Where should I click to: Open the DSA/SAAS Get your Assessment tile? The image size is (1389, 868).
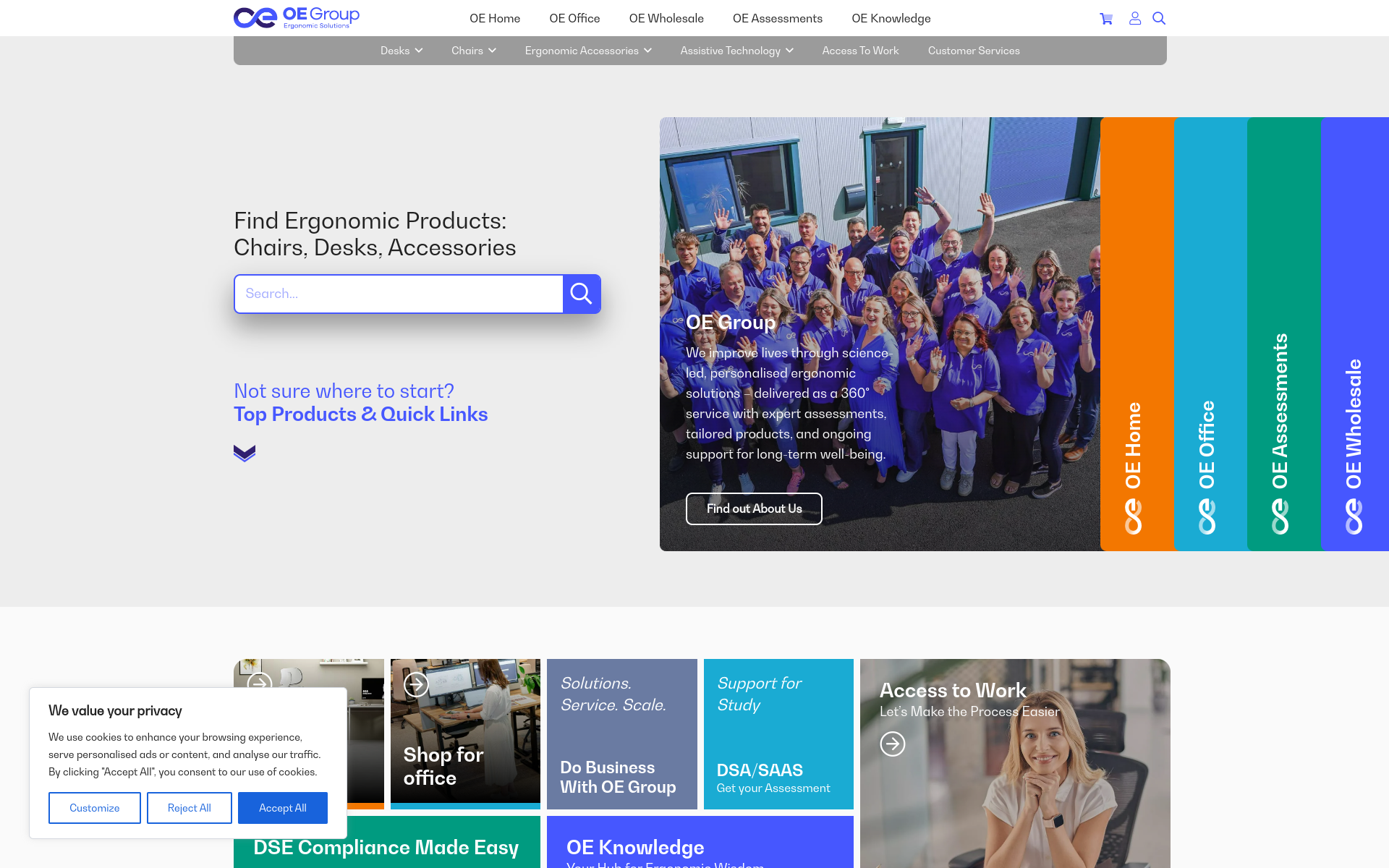click(778, 733)
